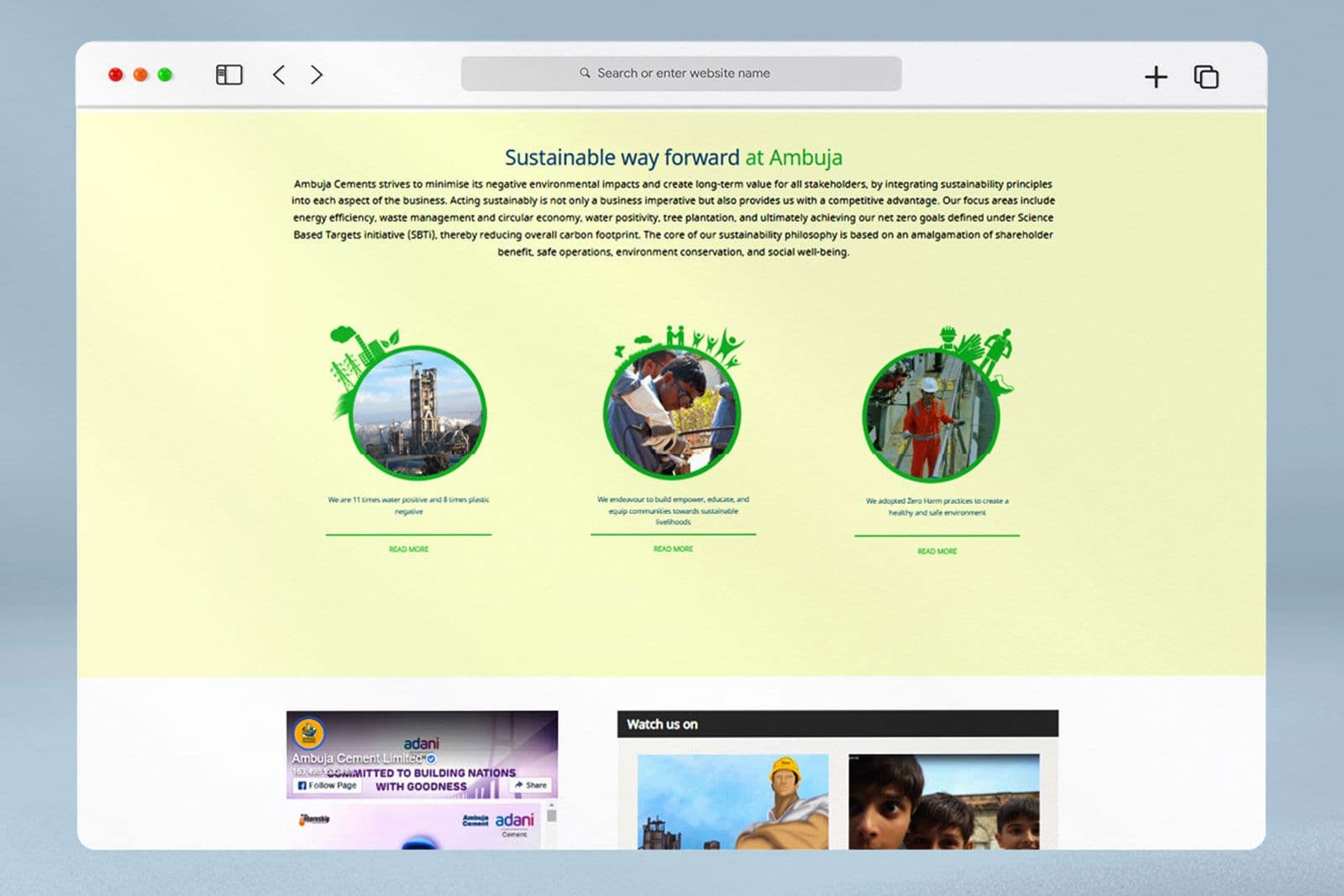Image resolution: width=1344 pixels, height=896 pixels.
Task: Play the video thumbnail with three boys
Action: 943,802
